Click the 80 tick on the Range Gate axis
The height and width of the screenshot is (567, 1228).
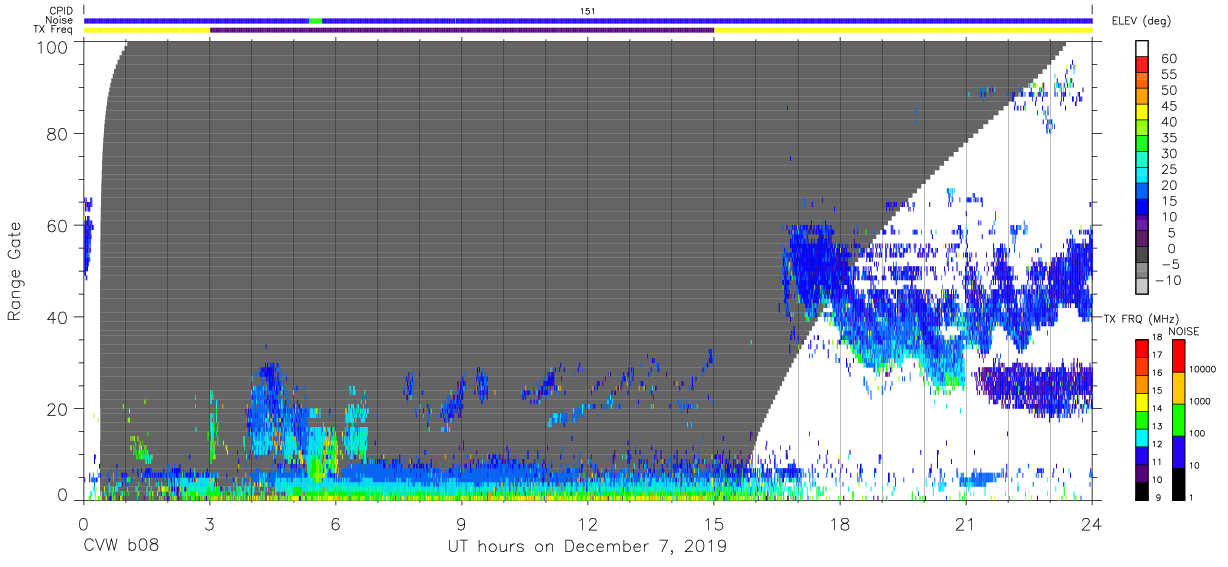tap(57, 135)
